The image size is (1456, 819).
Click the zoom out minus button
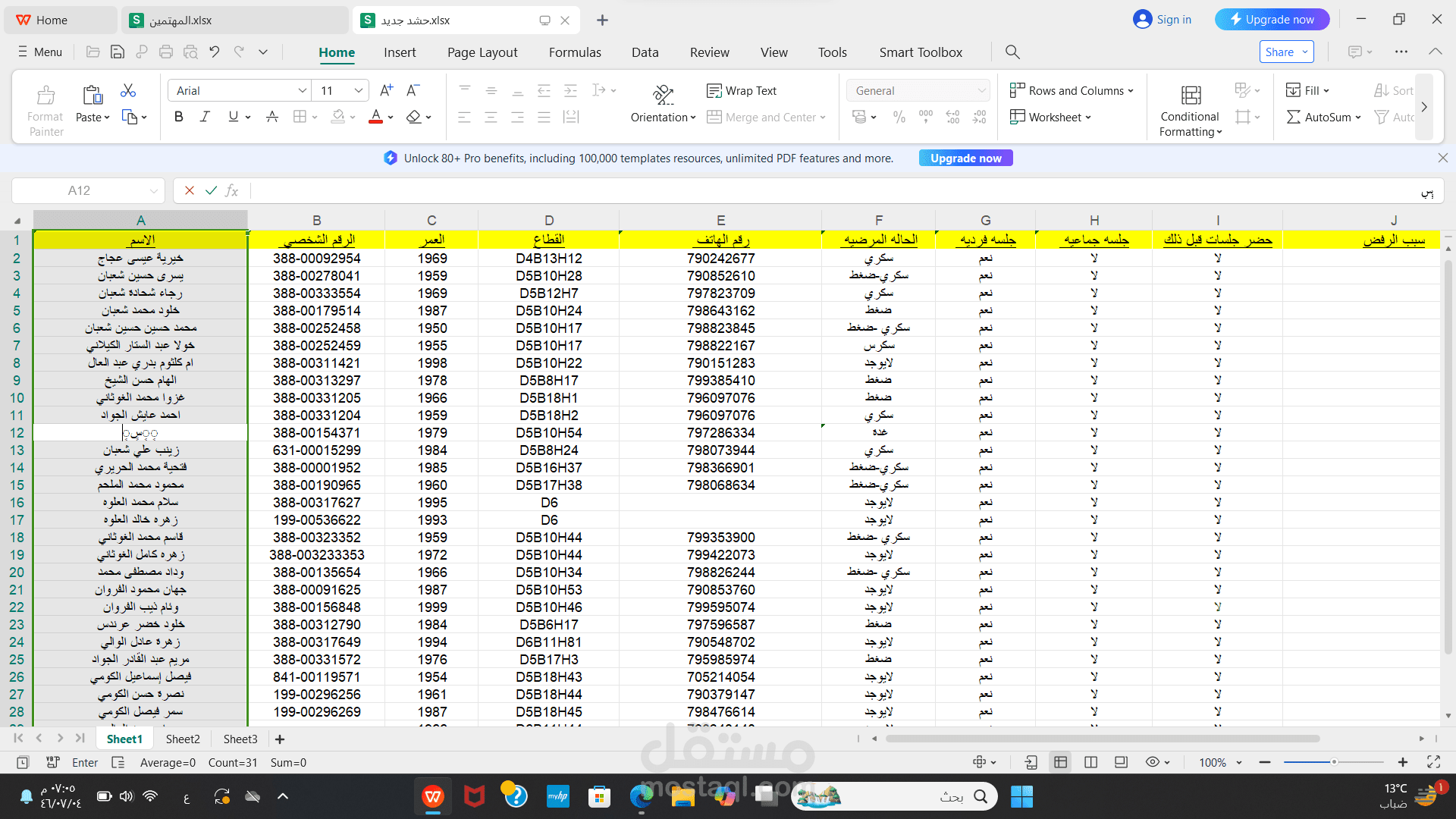(x=1264, y=762)
